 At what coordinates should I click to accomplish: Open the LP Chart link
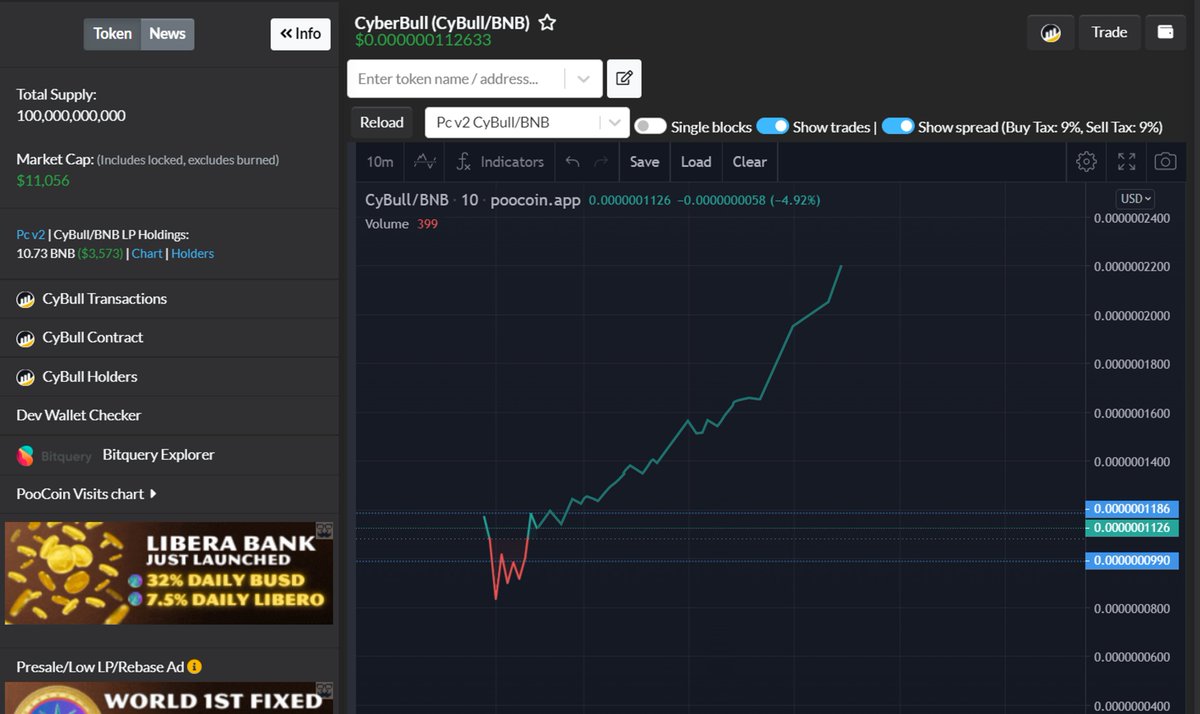coord(147,254)
